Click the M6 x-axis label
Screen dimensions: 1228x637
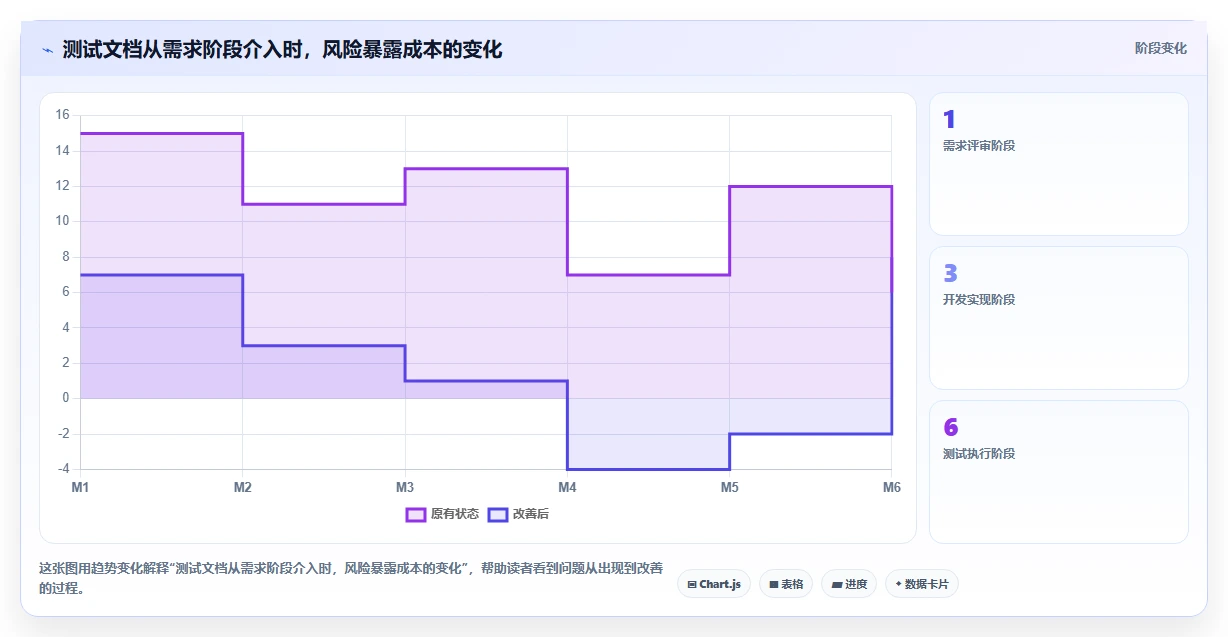point(891,487)
